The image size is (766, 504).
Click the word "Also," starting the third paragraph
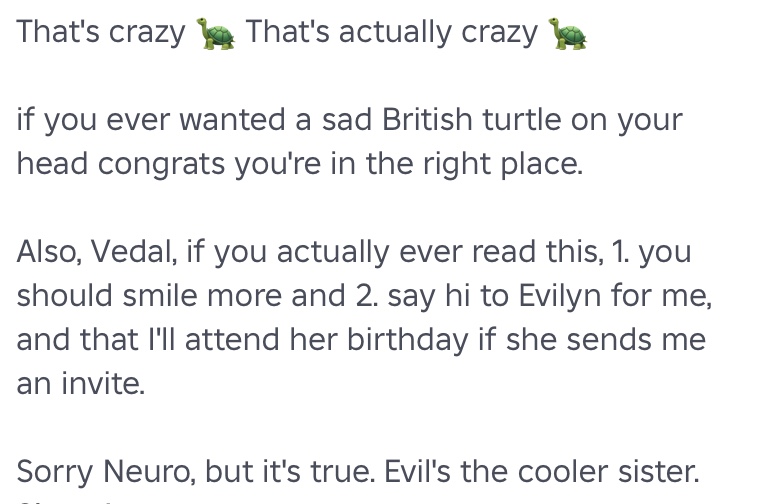click(x=49, y=252)
